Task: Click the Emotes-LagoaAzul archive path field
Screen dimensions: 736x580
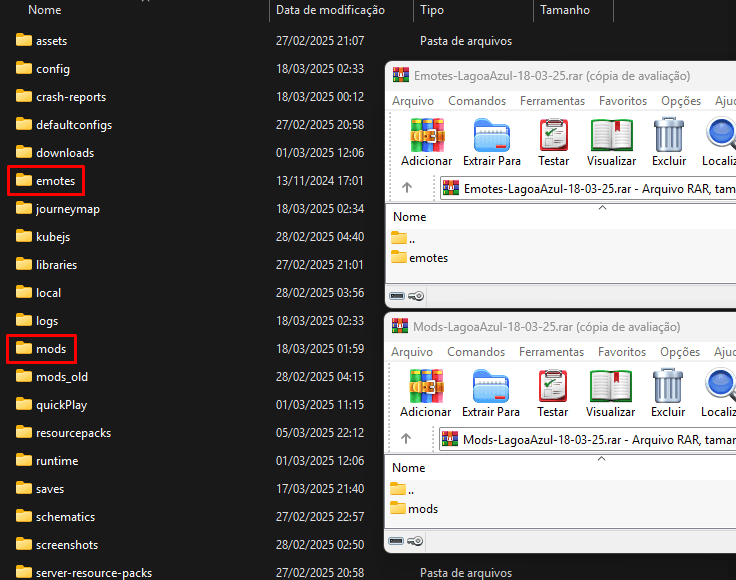Action: (x=590, y=187)
